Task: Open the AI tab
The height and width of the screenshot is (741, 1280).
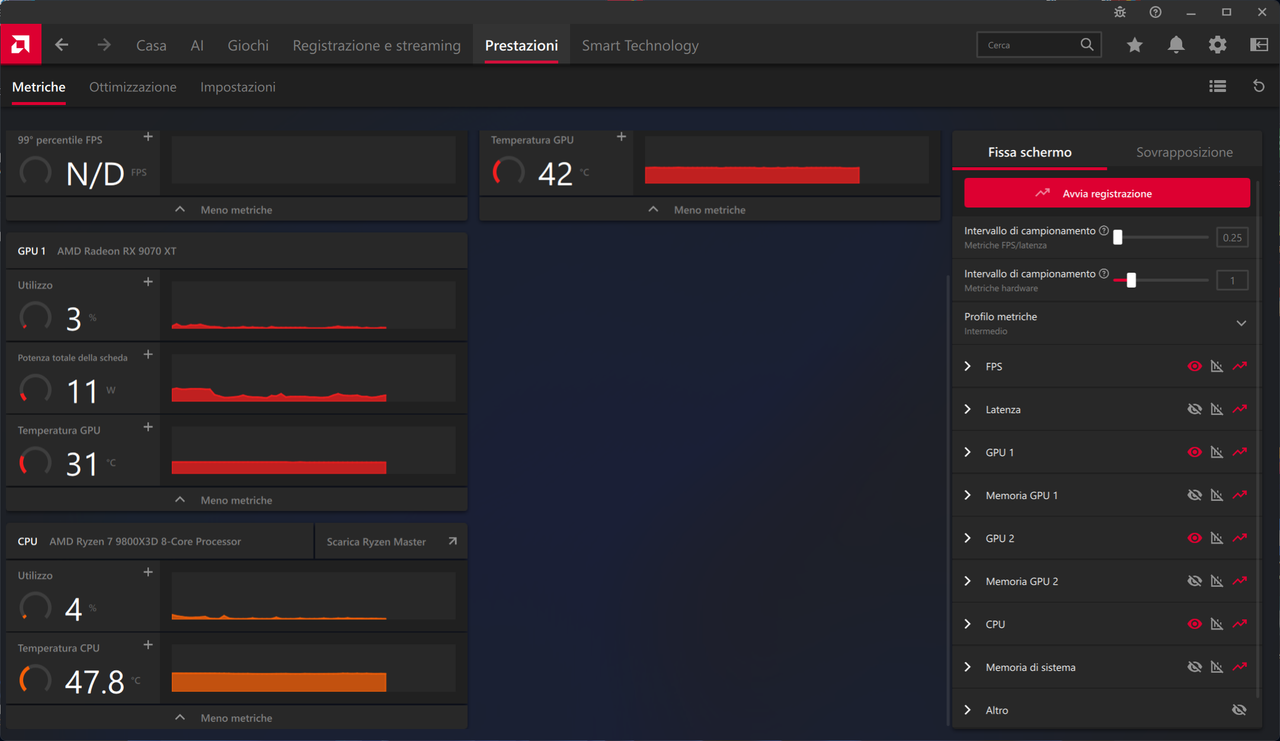Action: point(197,45)
